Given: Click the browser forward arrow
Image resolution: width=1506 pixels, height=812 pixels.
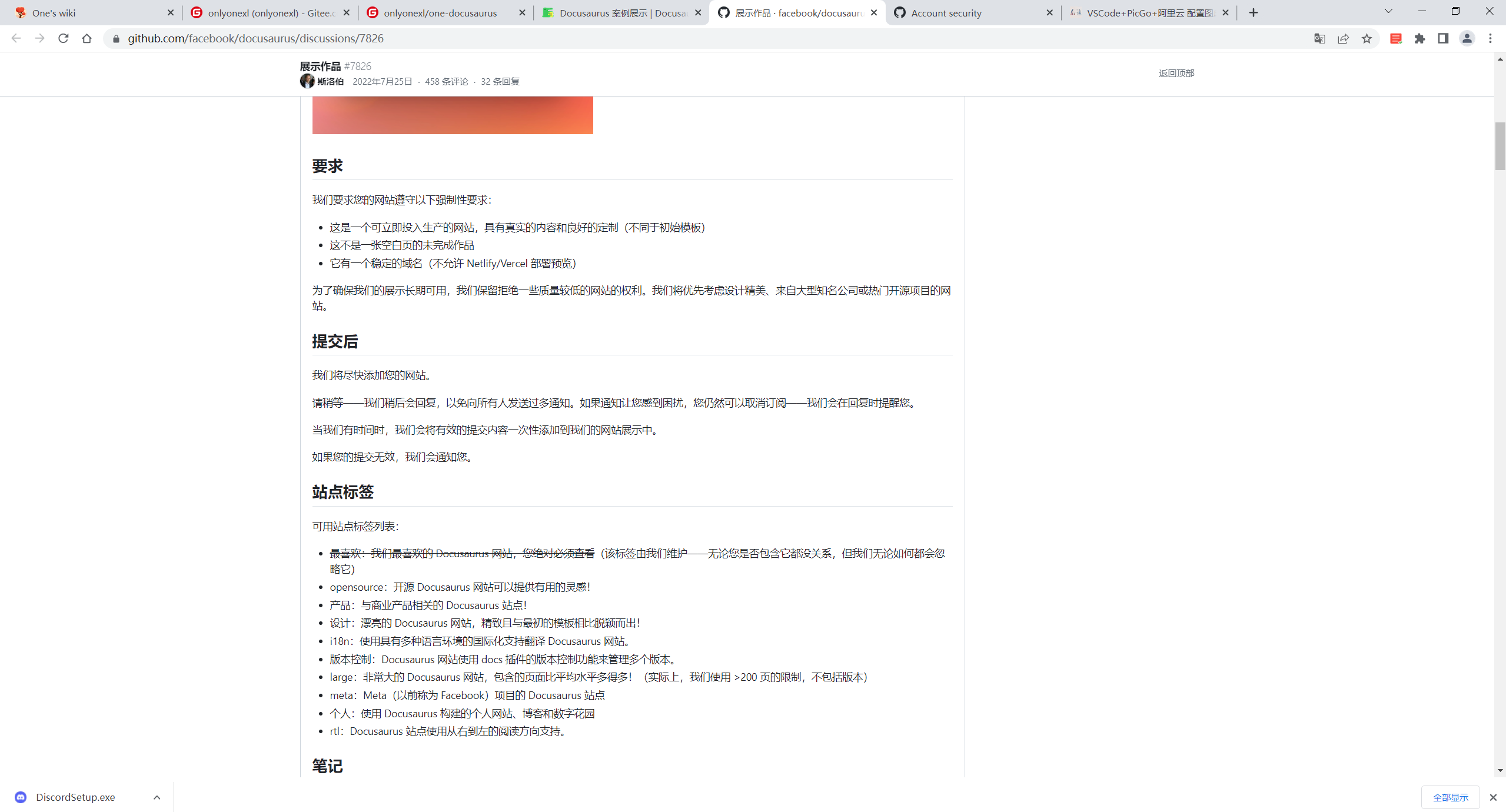Looking at the screenshot, I should coord(39,38).
